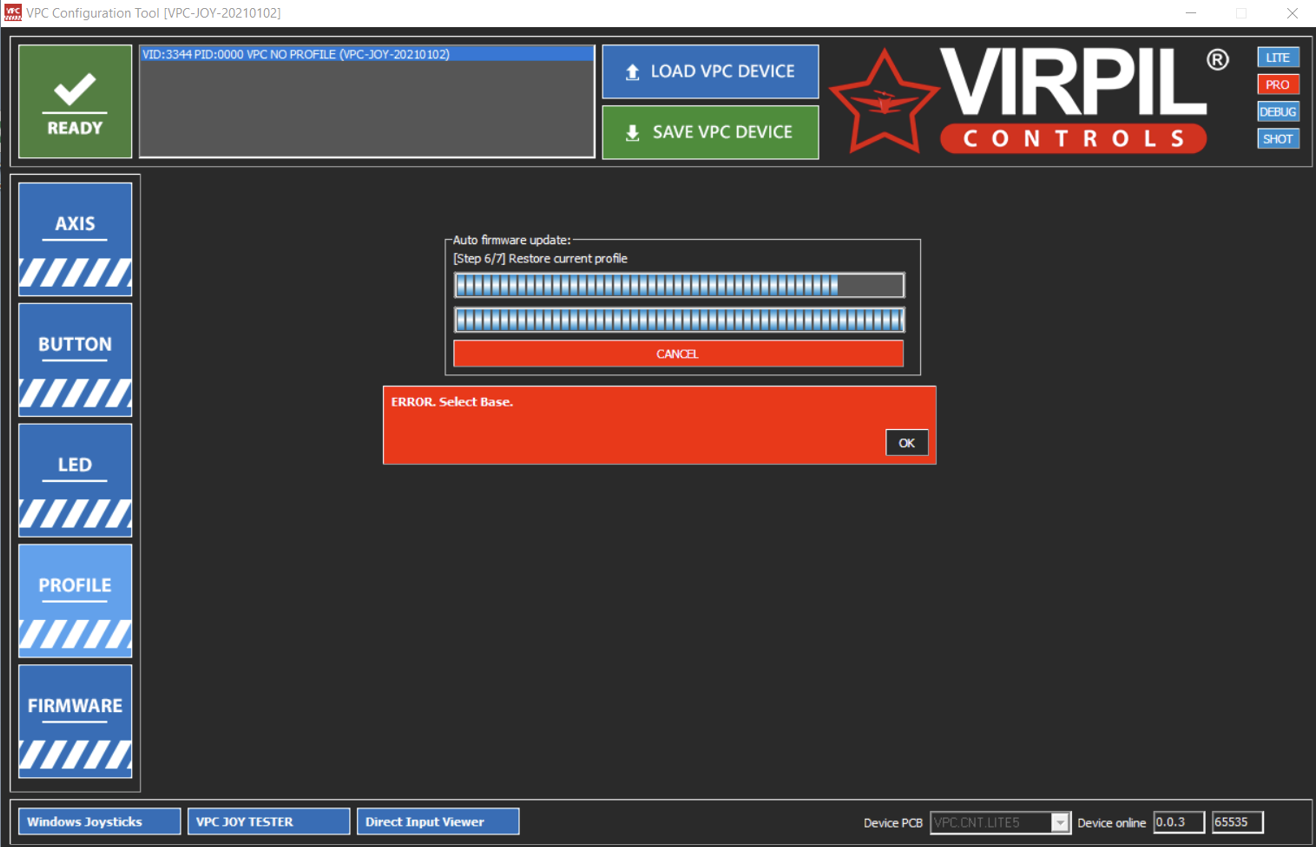The image size is (1316, 847).
Task: Open Windows Joysticks
Action: (x=99, y=822)
